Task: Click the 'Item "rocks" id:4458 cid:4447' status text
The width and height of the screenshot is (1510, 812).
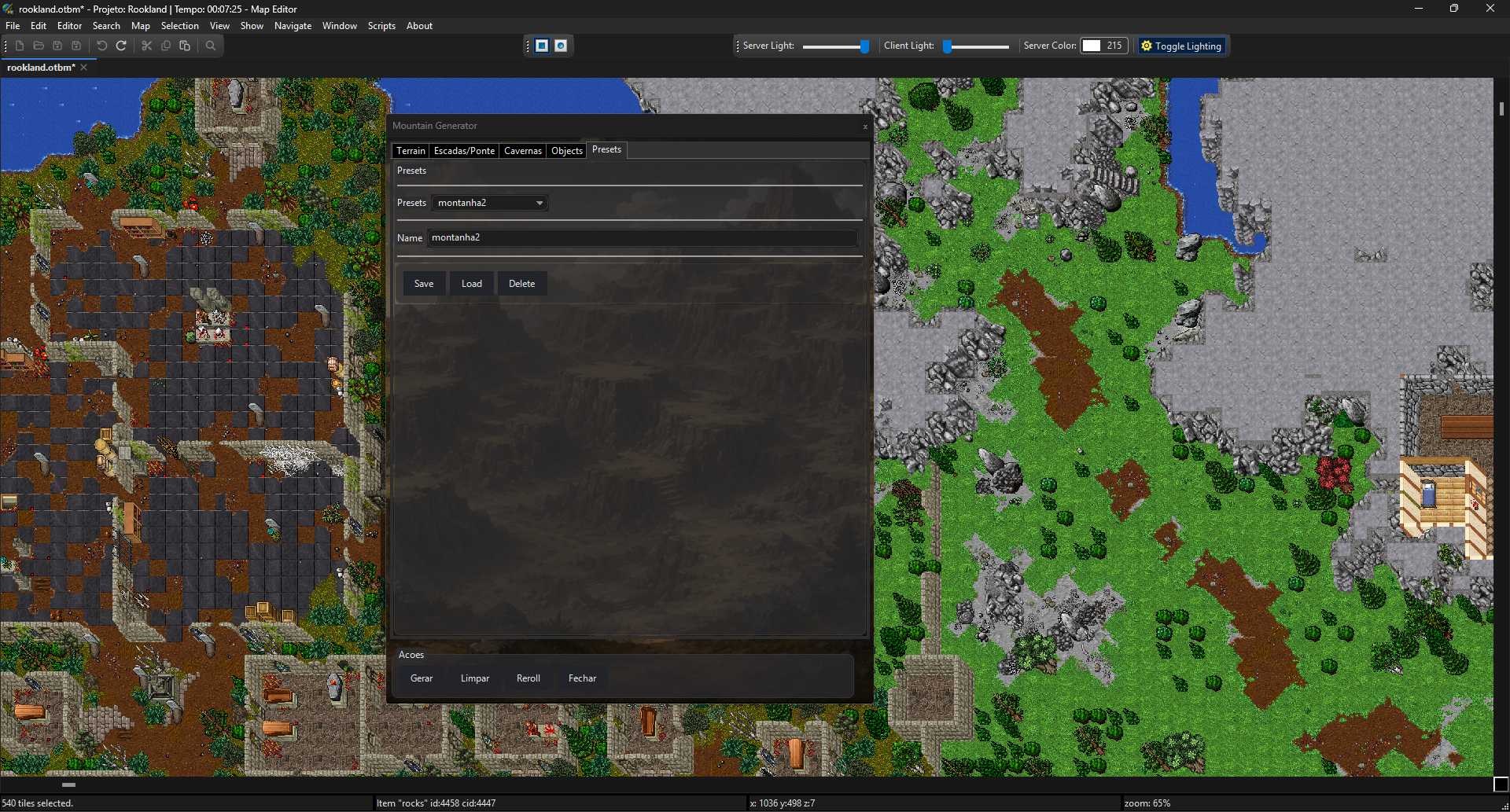Action: [436, 803]
